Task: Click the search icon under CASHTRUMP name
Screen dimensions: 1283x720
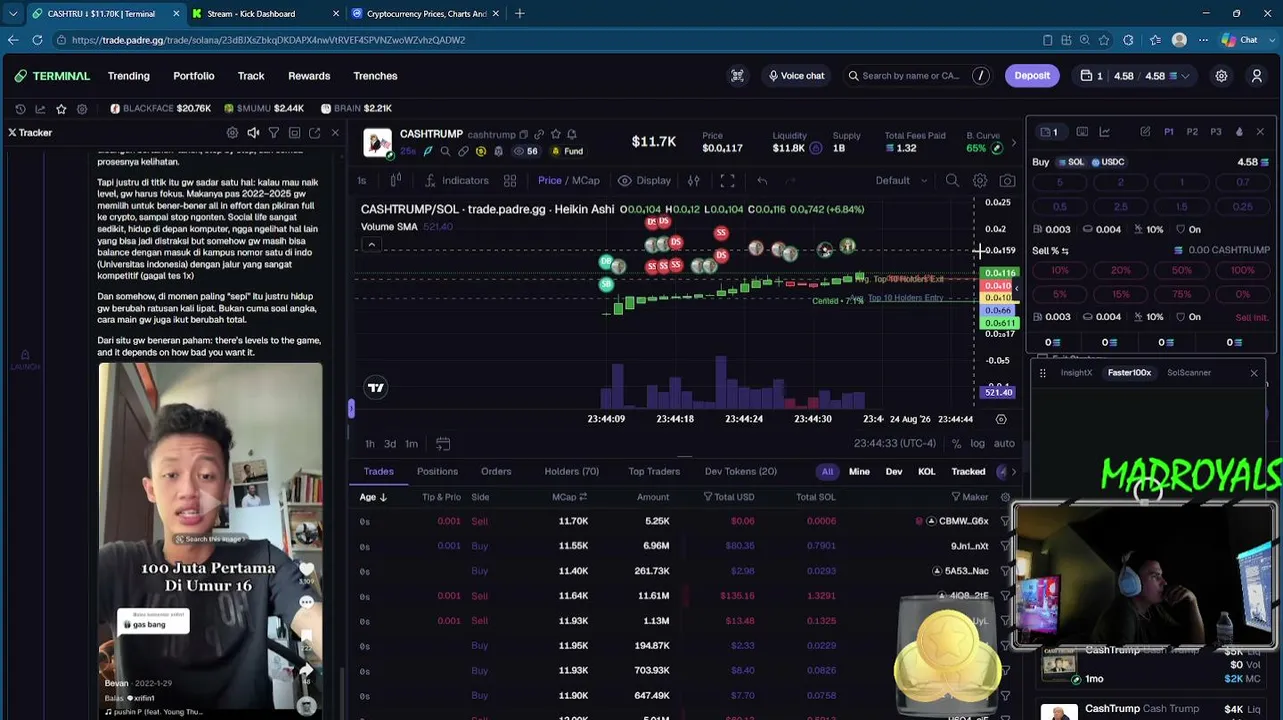Action: click(x=445, y=152)
